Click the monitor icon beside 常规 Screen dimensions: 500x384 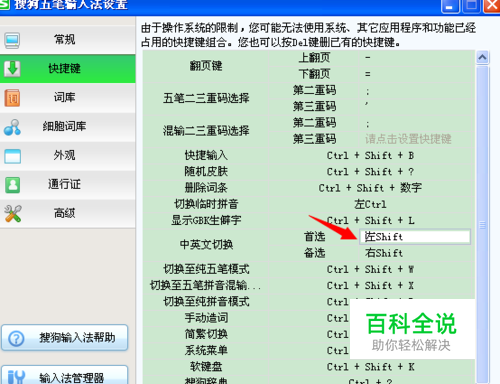pos(12,40)
